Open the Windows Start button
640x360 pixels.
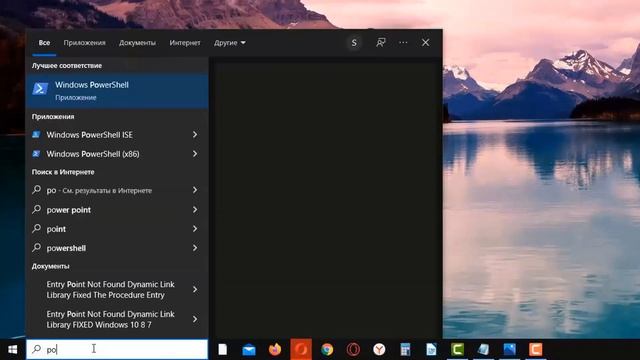point(13,349)
